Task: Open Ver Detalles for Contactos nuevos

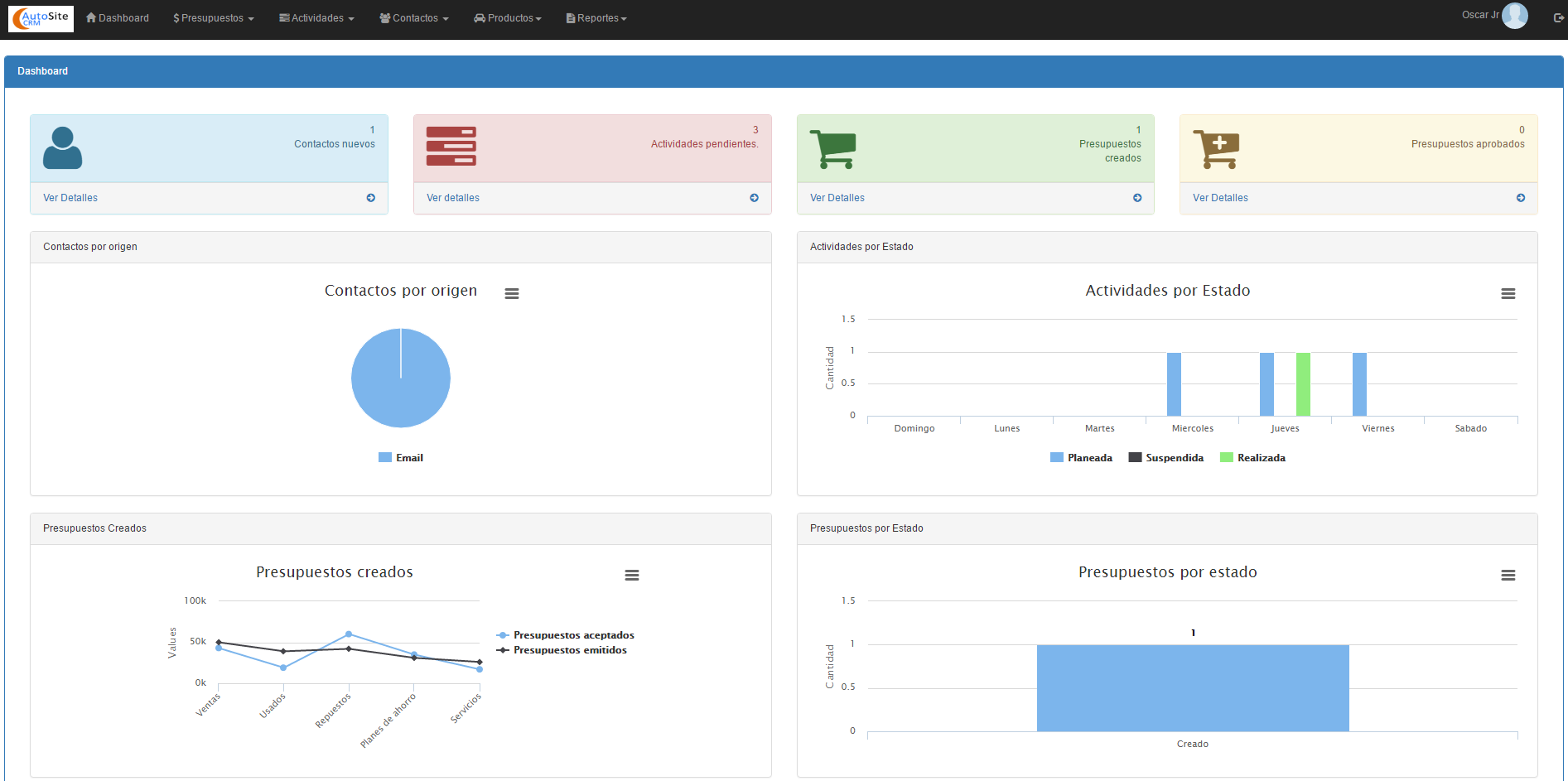Action: pos(70,198)
